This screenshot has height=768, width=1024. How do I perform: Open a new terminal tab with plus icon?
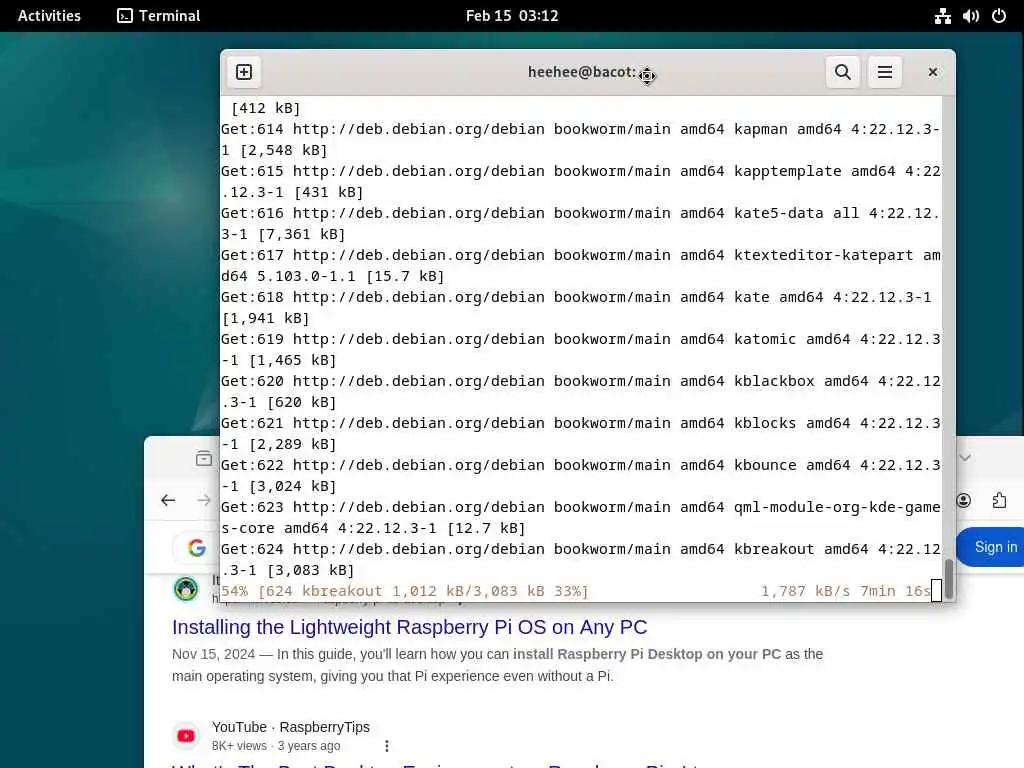(x=244, y=72)
